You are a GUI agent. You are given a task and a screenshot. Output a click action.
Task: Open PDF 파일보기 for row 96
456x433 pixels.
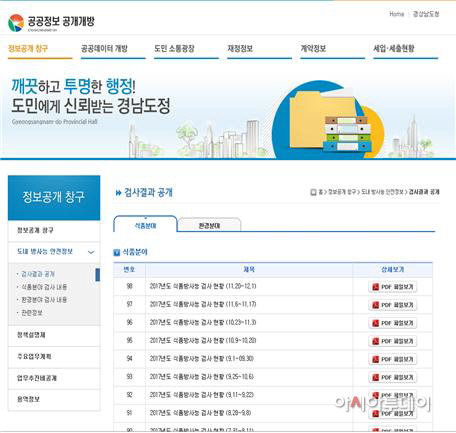(393, 323)
